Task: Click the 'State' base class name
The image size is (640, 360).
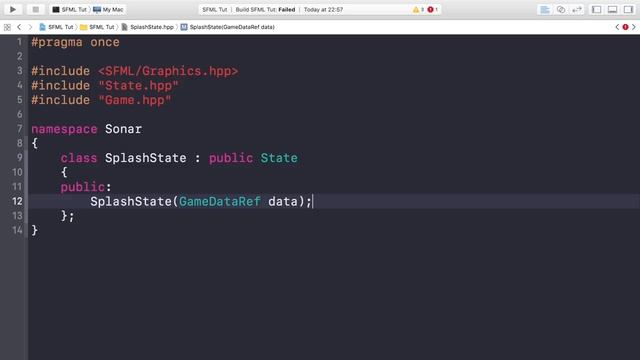Action: (x=279, y=158)
